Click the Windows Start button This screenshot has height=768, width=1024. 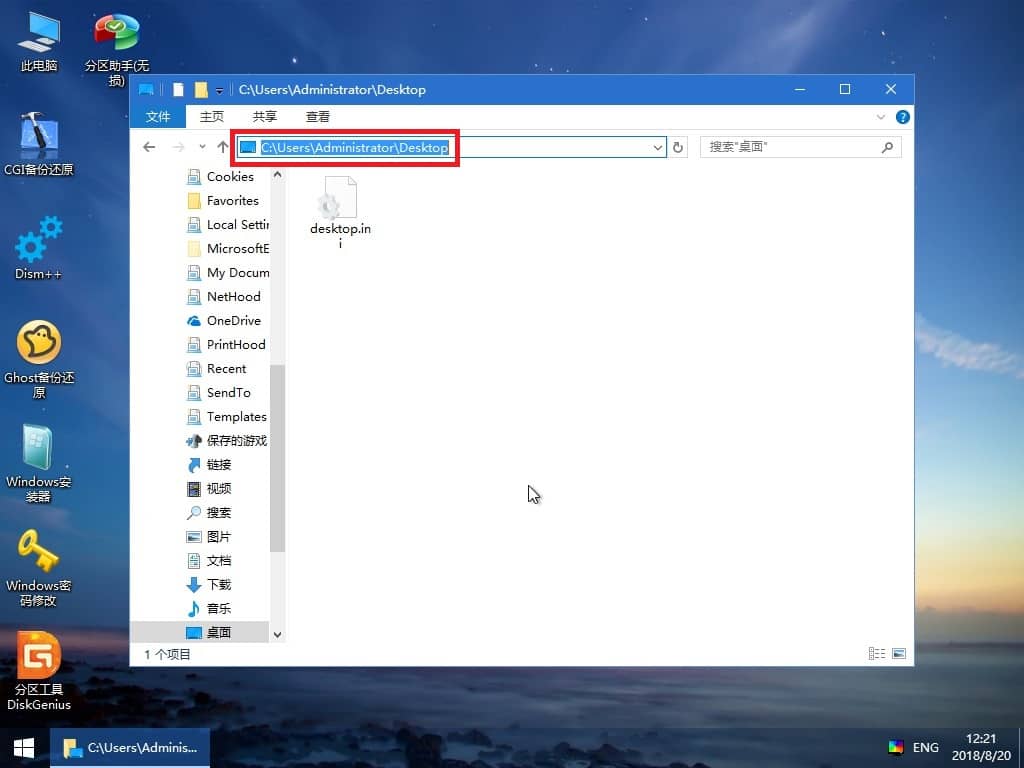coord(24,747)
